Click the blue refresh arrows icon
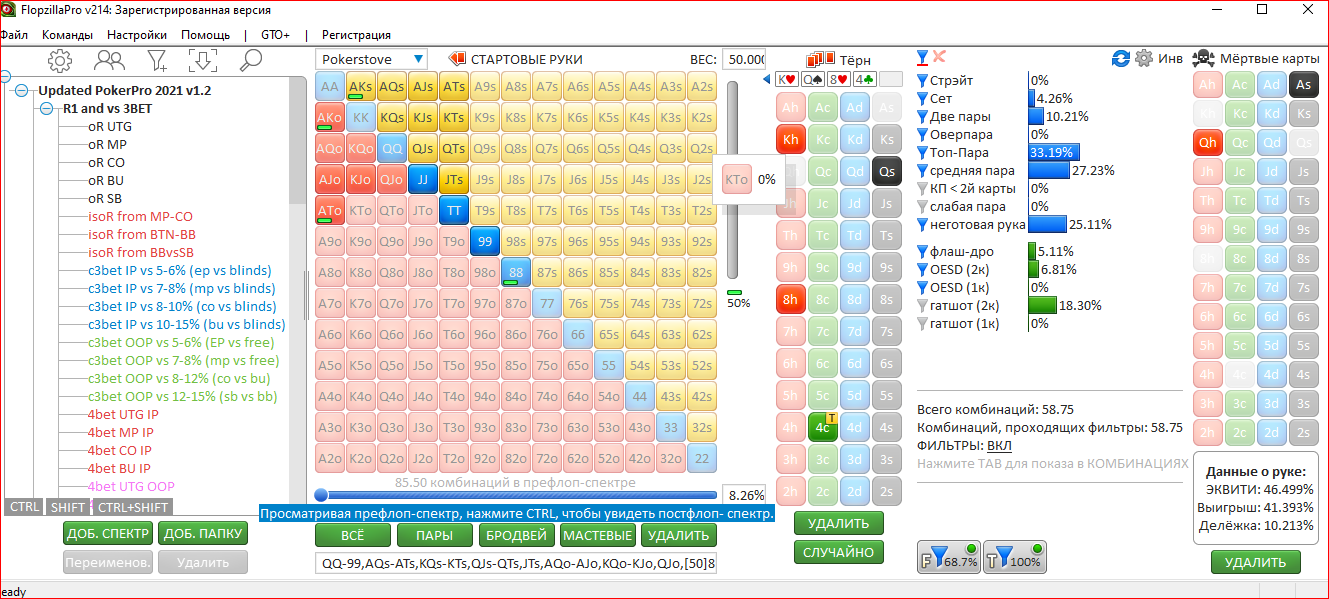Image resolution: width=1329 pixels, height=599 pixels. pos(1121,58)
